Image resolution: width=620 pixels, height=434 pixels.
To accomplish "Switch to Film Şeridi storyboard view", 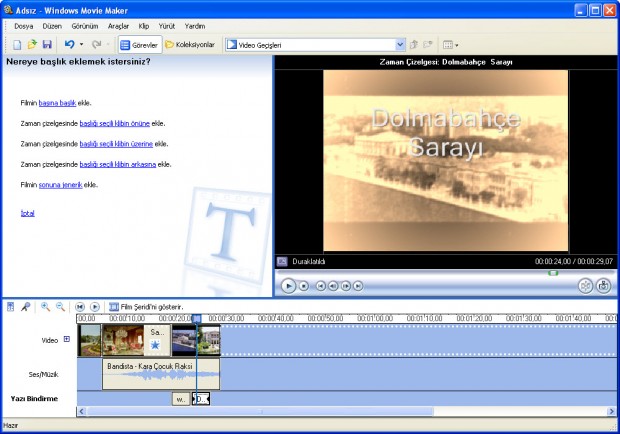I will coord(146,307).
